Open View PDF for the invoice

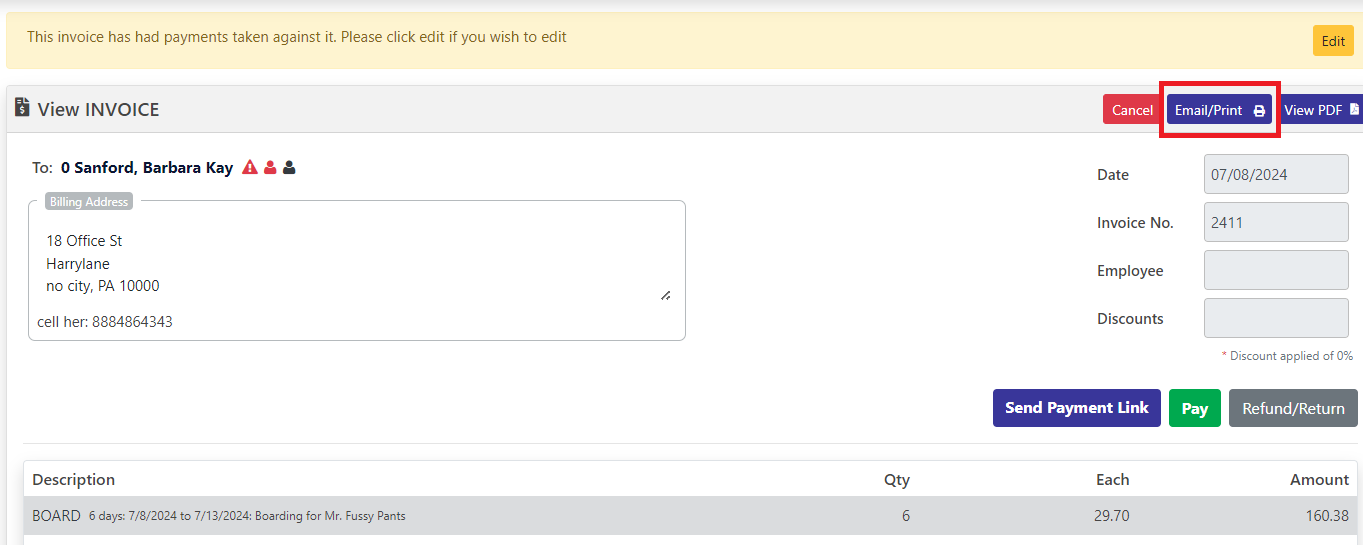1320,110
